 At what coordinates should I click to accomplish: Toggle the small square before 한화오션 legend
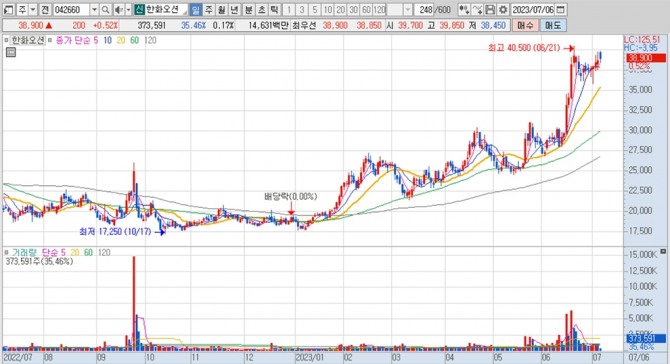(x=6, y=40)
